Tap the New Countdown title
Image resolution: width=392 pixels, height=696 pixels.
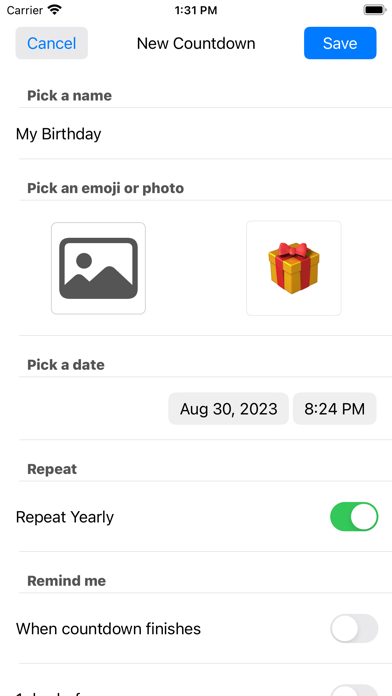click(196, 43)
